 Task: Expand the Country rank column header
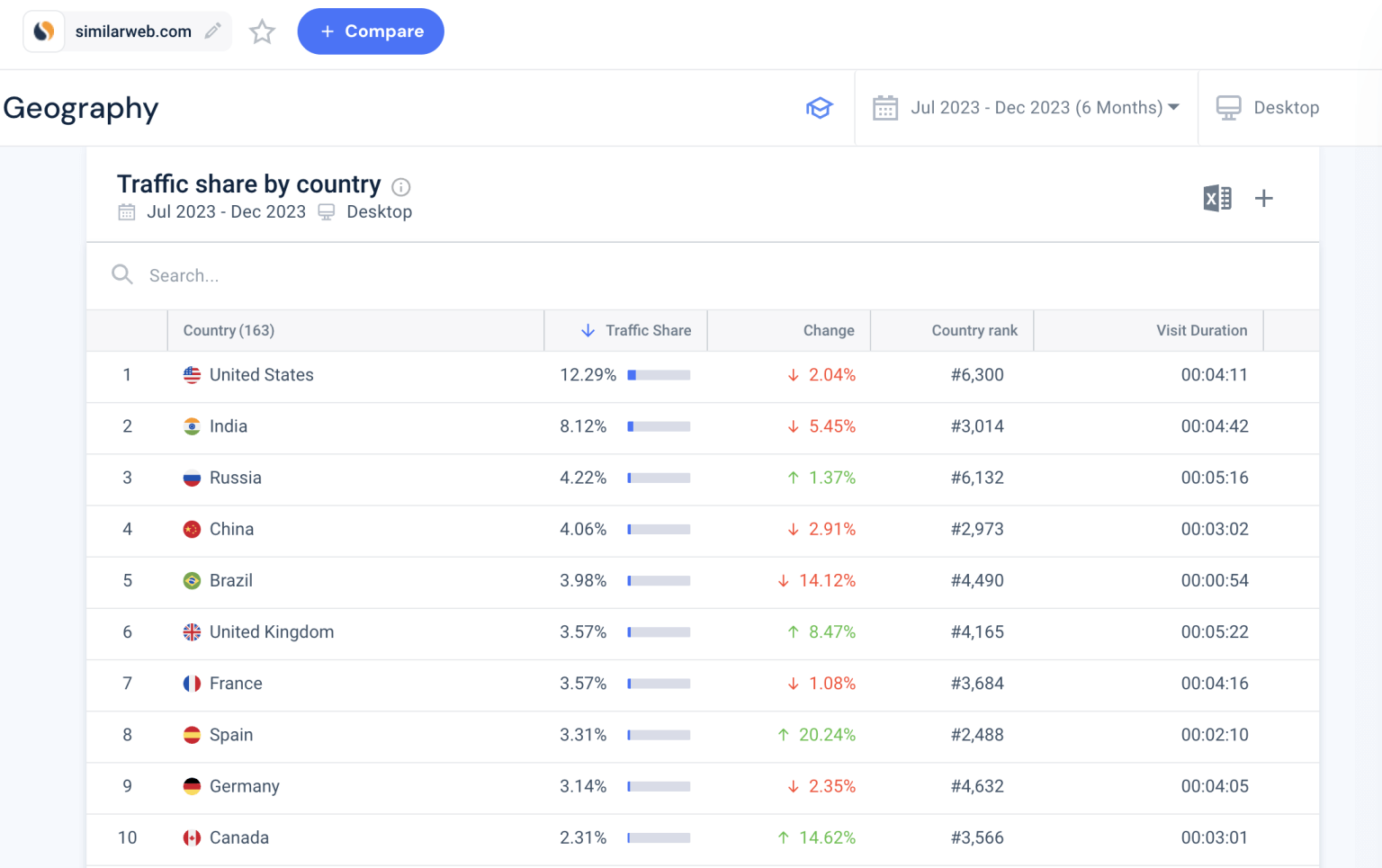tap(975, 330)
